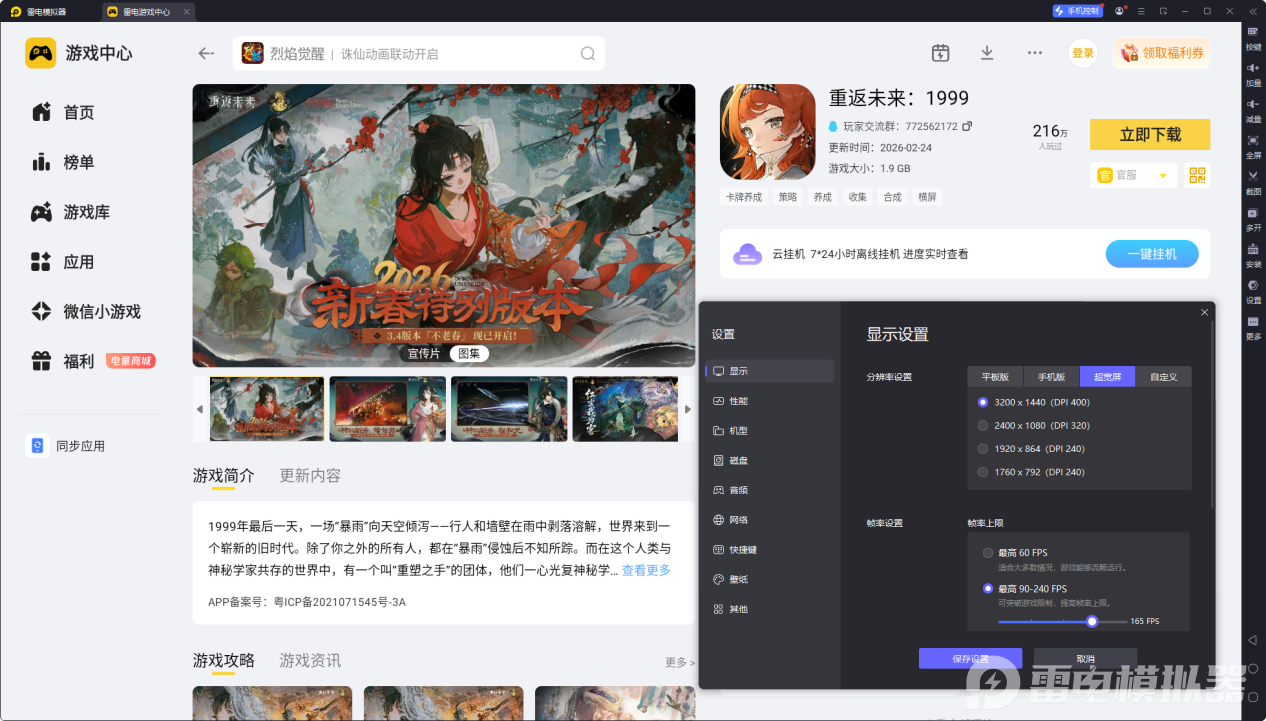Select 最高 60 FPS radio option
This screenshot has height=721, width=1266.
988,553
